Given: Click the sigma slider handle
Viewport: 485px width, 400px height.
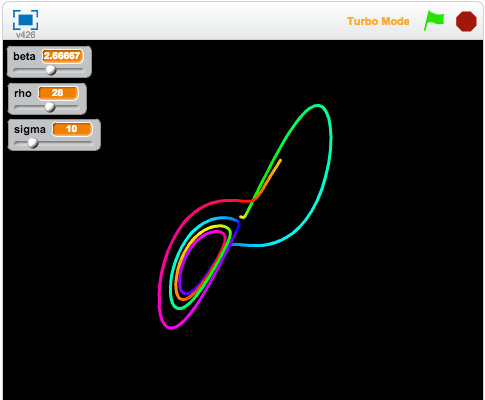Looking at the screenshot, I should point(33,143).
